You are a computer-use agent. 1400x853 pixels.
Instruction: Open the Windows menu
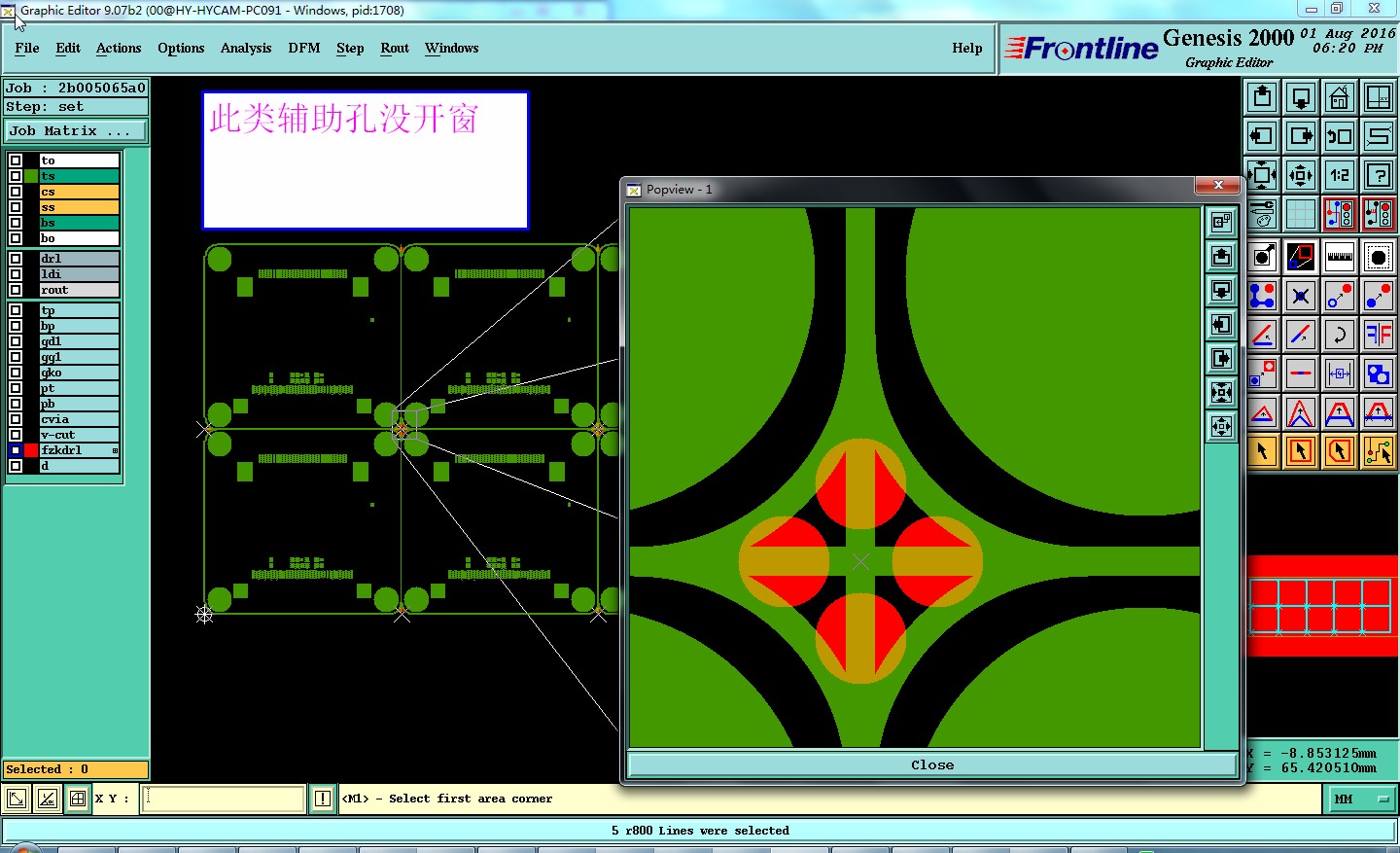click(x=452, y=48)
